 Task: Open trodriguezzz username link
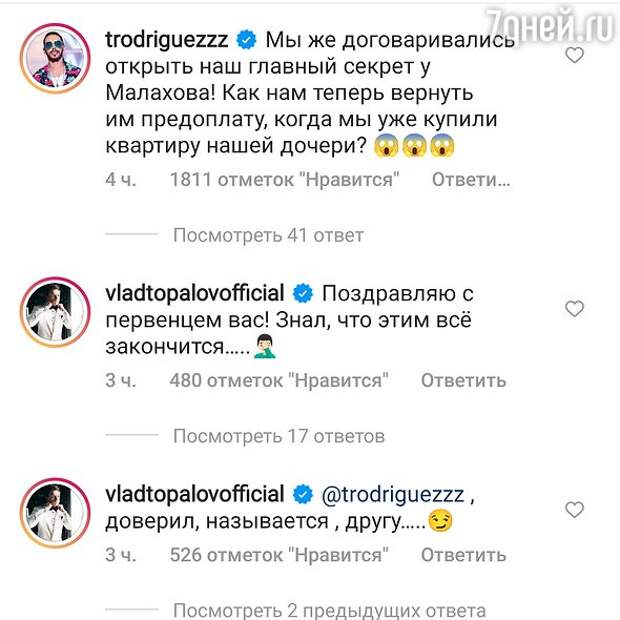[167, 40]
